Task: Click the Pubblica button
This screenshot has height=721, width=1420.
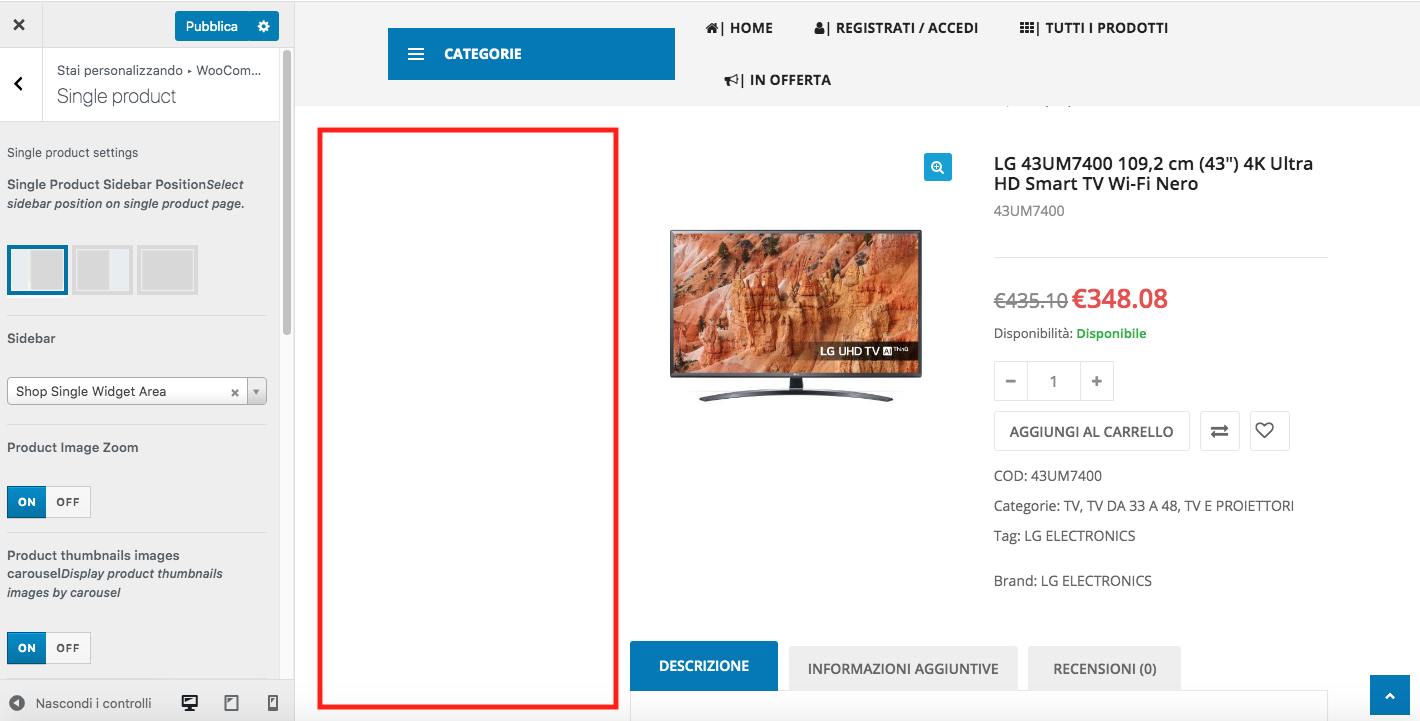Action: point(212,26)
